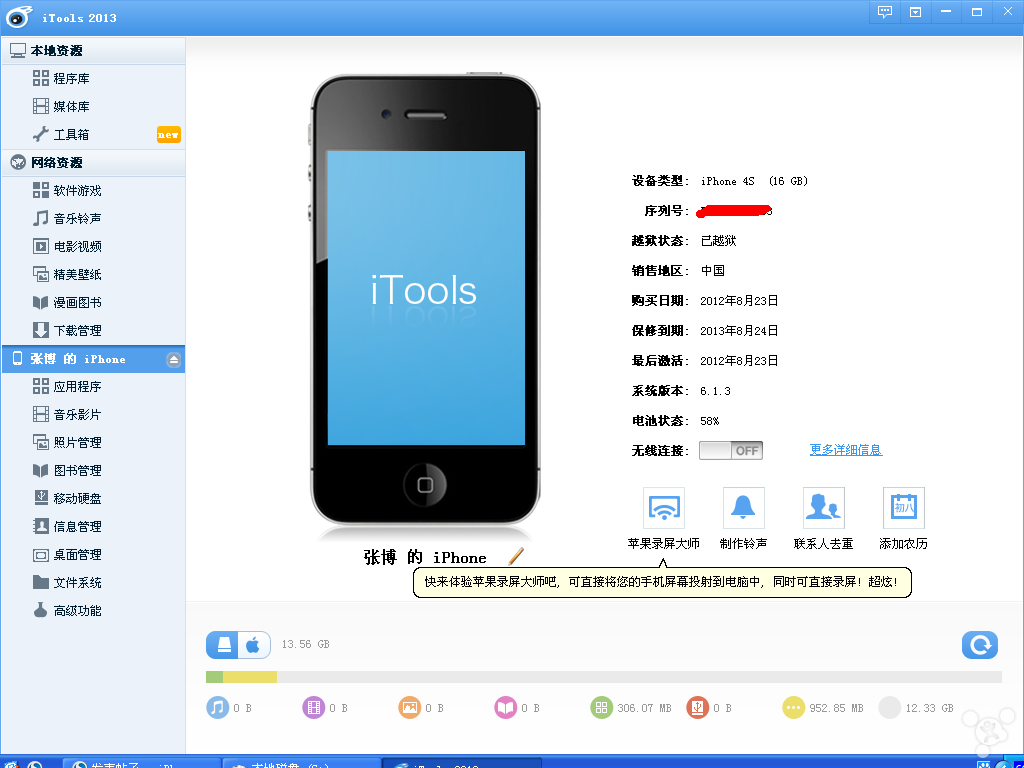Screen dimensions: 1024x768
Task: Click the 联系人去重 contacts icon
Action: [x=824, y=508]
